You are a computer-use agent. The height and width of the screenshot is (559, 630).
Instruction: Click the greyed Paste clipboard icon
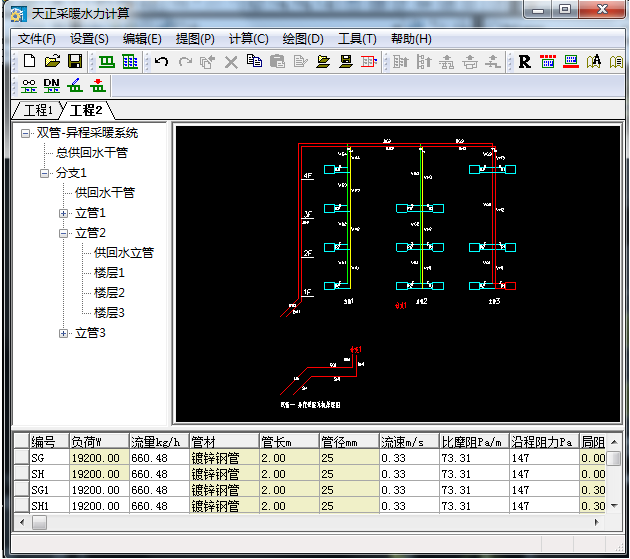point(277,61)
